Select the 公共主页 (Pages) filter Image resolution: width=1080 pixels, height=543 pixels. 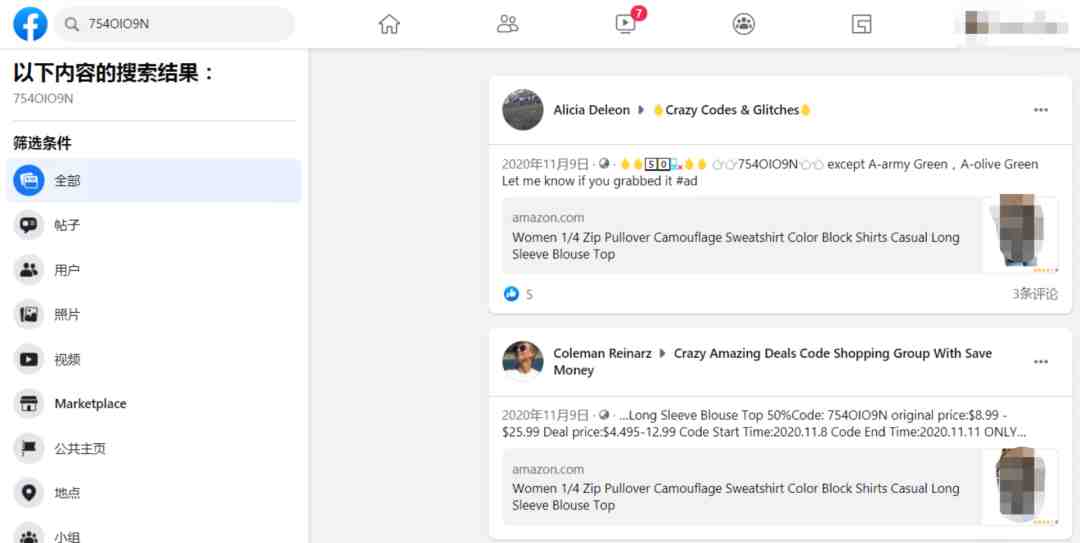pos(154,449)
